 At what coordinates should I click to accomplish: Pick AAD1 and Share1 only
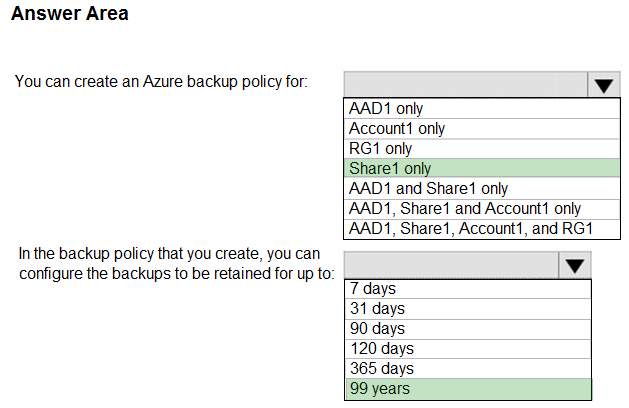click(x=482, y=188)
